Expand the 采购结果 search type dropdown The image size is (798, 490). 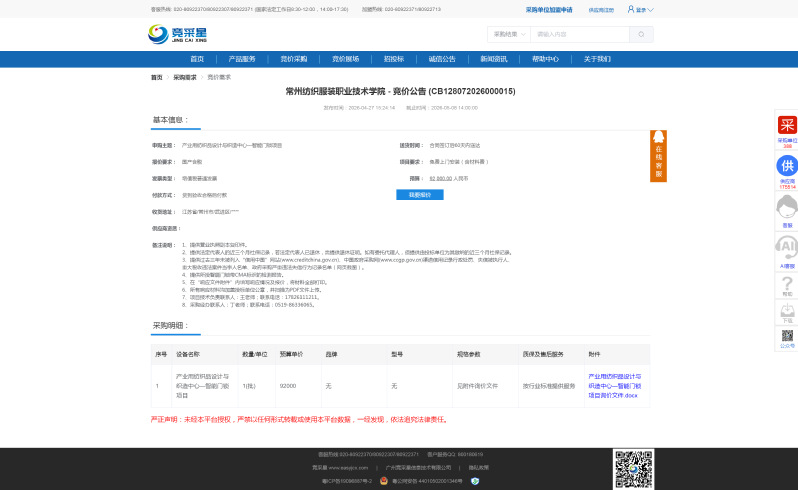508,34
